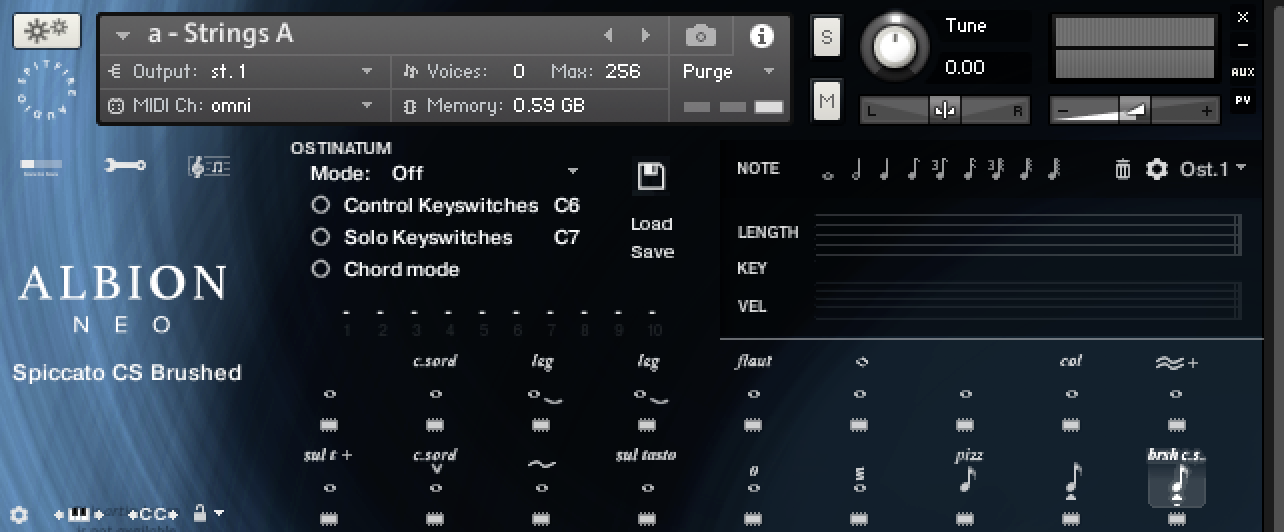Image resolution: width=1284 pixels, height=532 pixels.
Task: Open the Ostinatum Mode Off dropdown
Action: pos(572,172)
